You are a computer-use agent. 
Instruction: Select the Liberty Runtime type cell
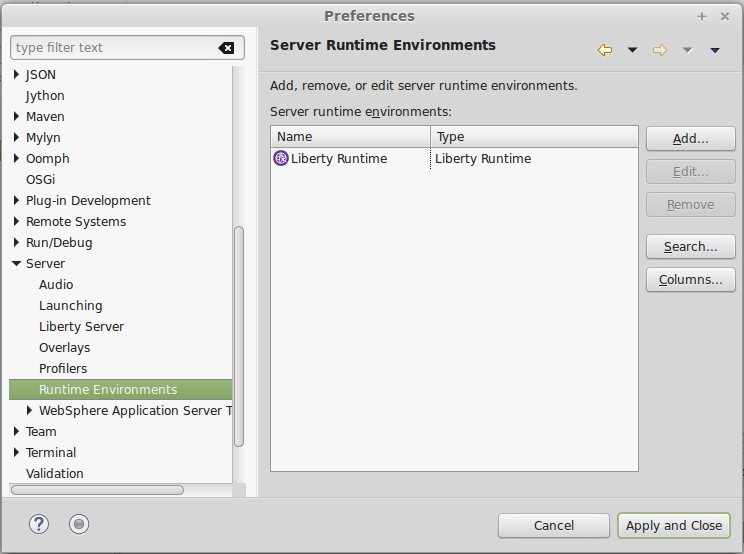coord(534,158)
